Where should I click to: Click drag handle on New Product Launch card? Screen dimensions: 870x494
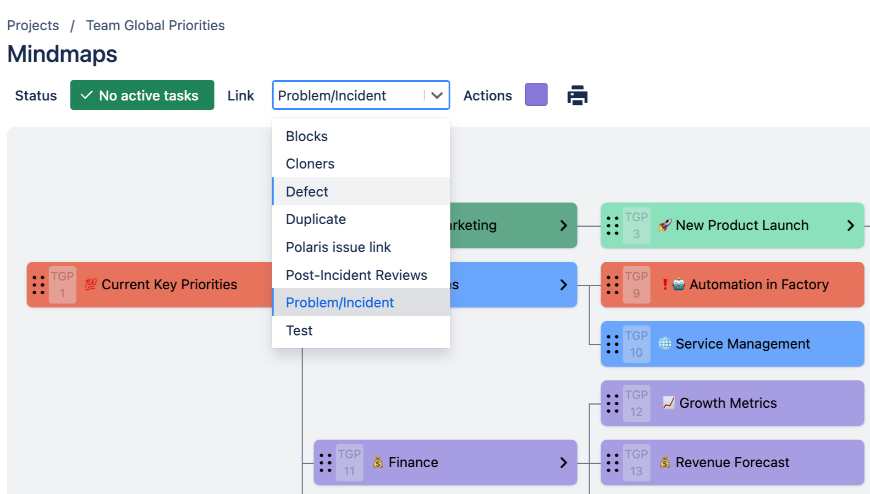pyautogui.click(x=613, y=226)
